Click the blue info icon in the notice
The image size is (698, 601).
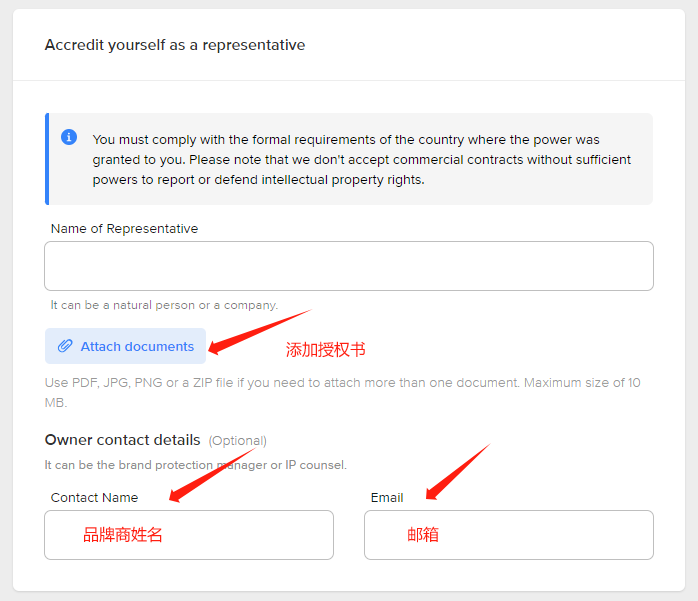point(69,137)
